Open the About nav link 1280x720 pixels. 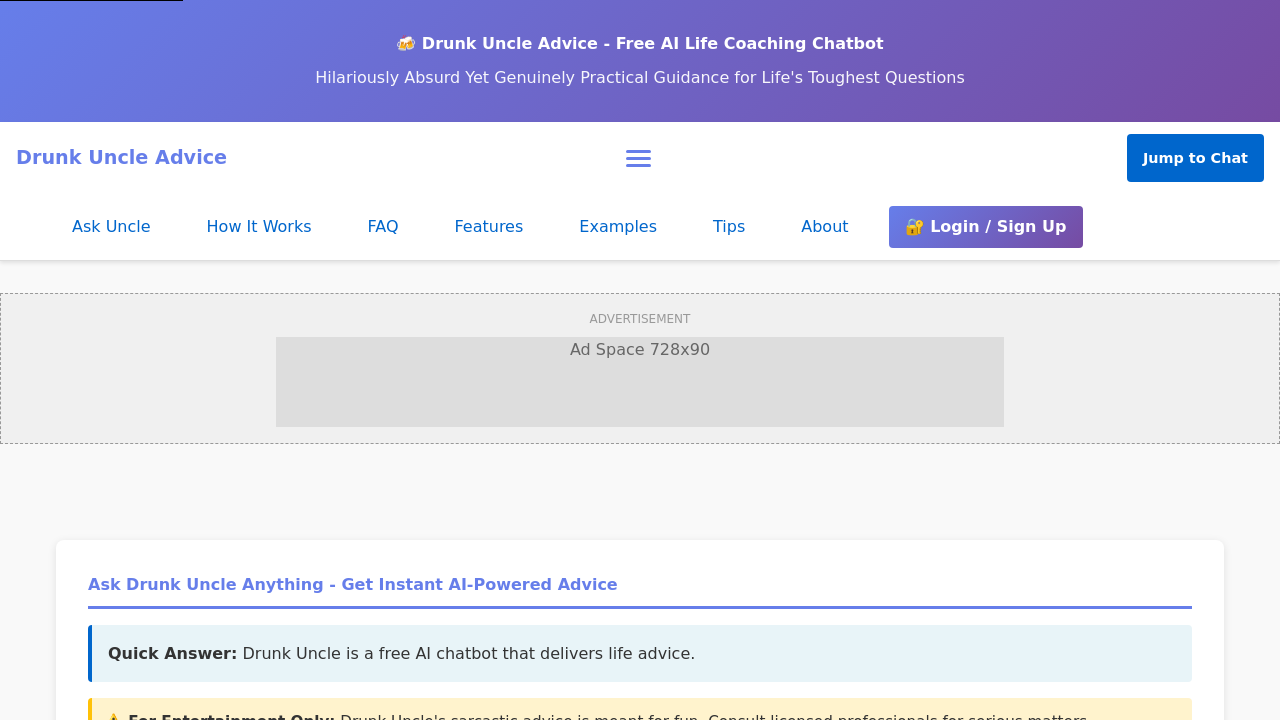tap(824, 227)
